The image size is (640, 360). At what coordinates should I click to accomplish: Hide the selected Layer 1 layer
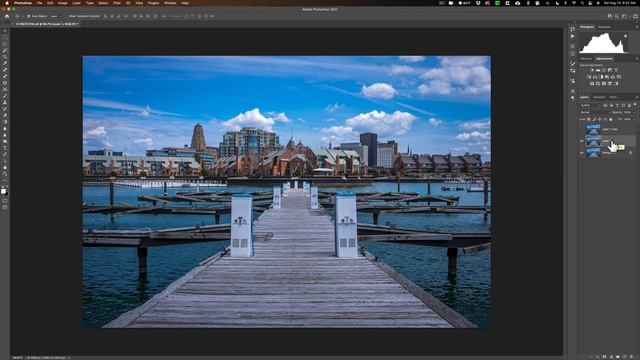[x=582, y=141]
